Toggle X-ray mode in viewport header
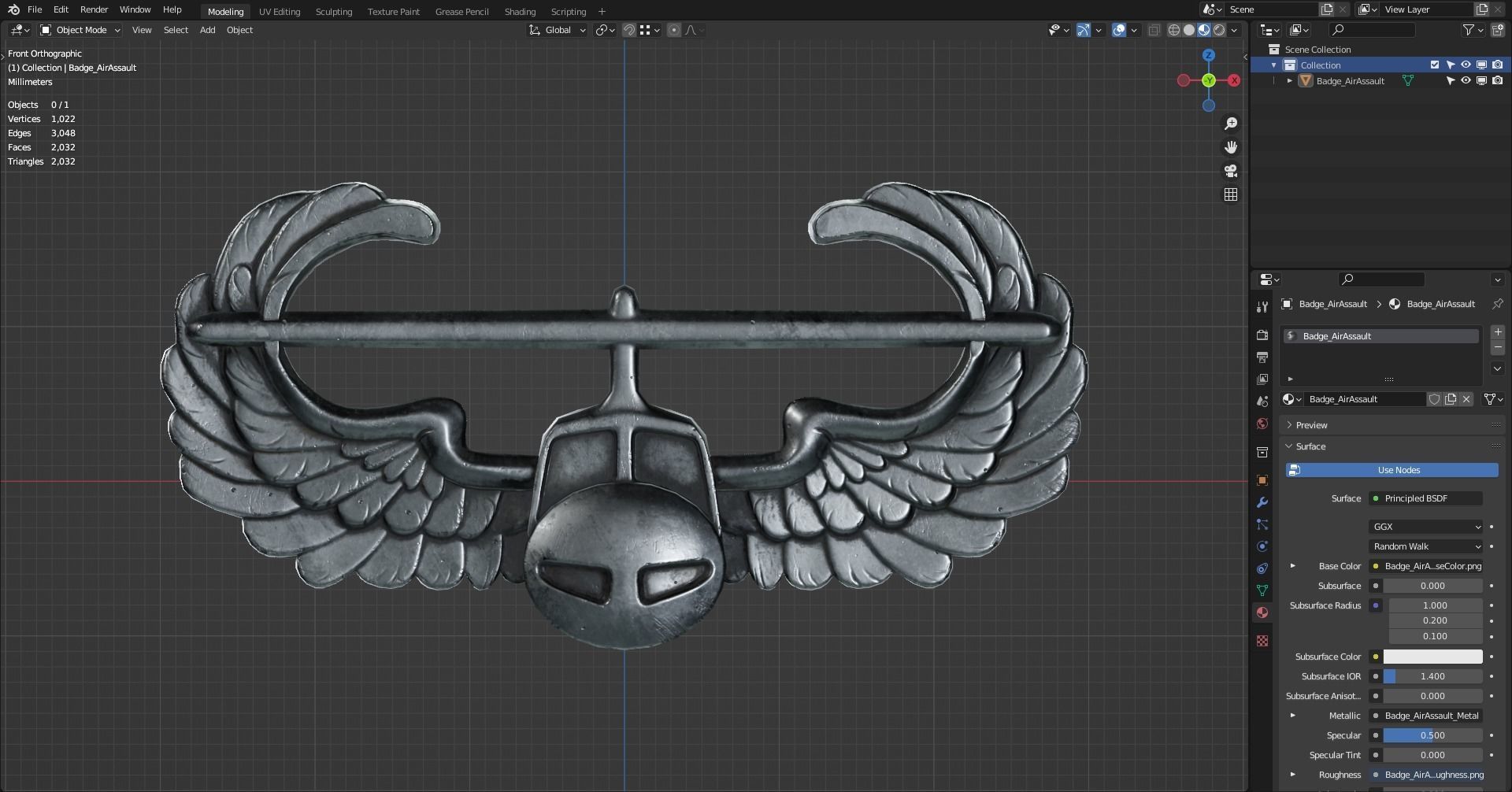Image resolution: width=1512 pixels, height=792 pixels. coord(1154,30)
